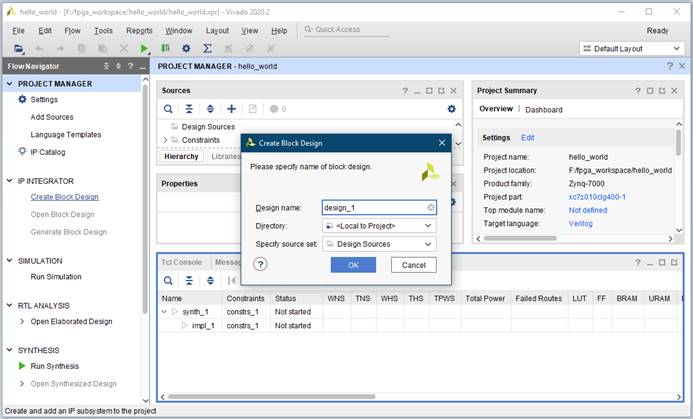Clear the design name field with X icon
Viewport: 693px width, 419px height.
(431, 208)
